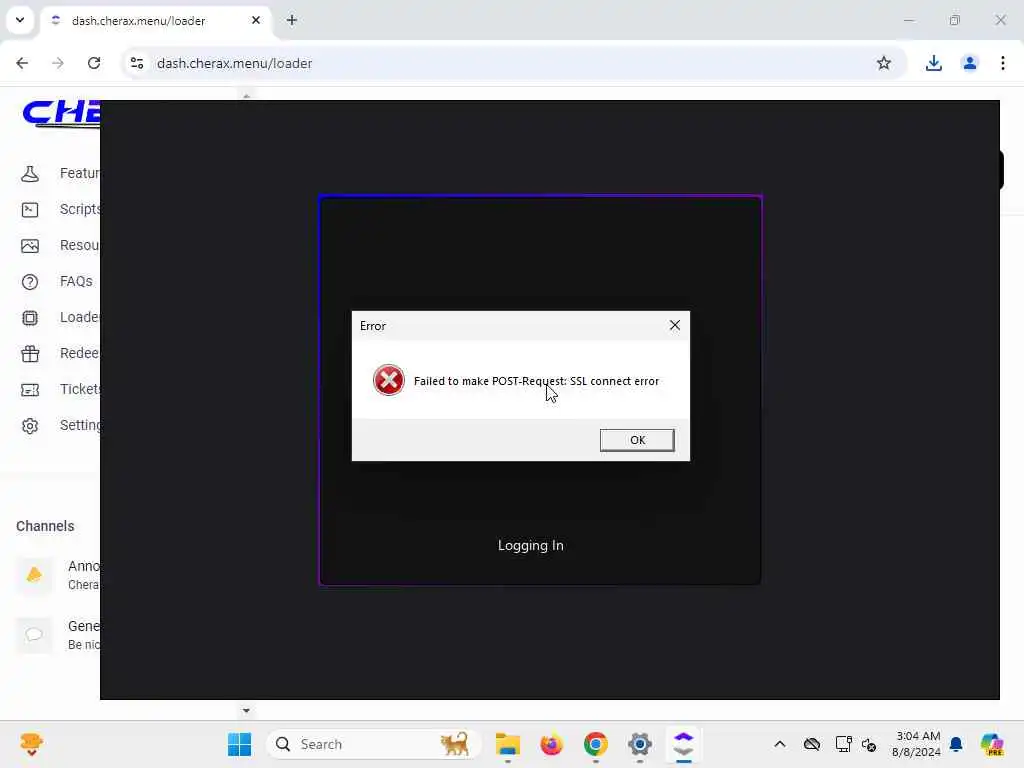The height and width of the screenshot is (768, 1024).
Task: Open File Explorer from taskbar
Action: [x=507, y=744]
